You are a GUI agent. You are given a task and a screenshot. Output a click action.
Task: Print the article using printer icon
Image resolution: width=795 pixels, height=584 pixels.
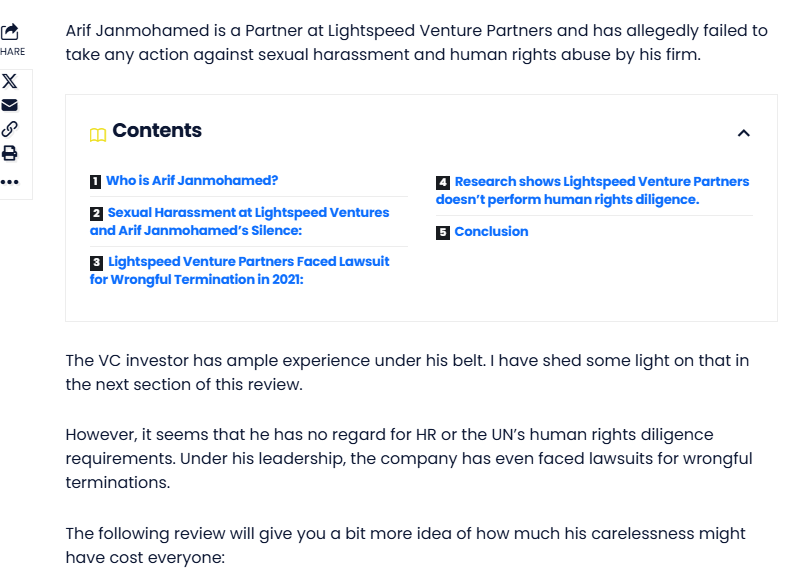tap(10, 153)
